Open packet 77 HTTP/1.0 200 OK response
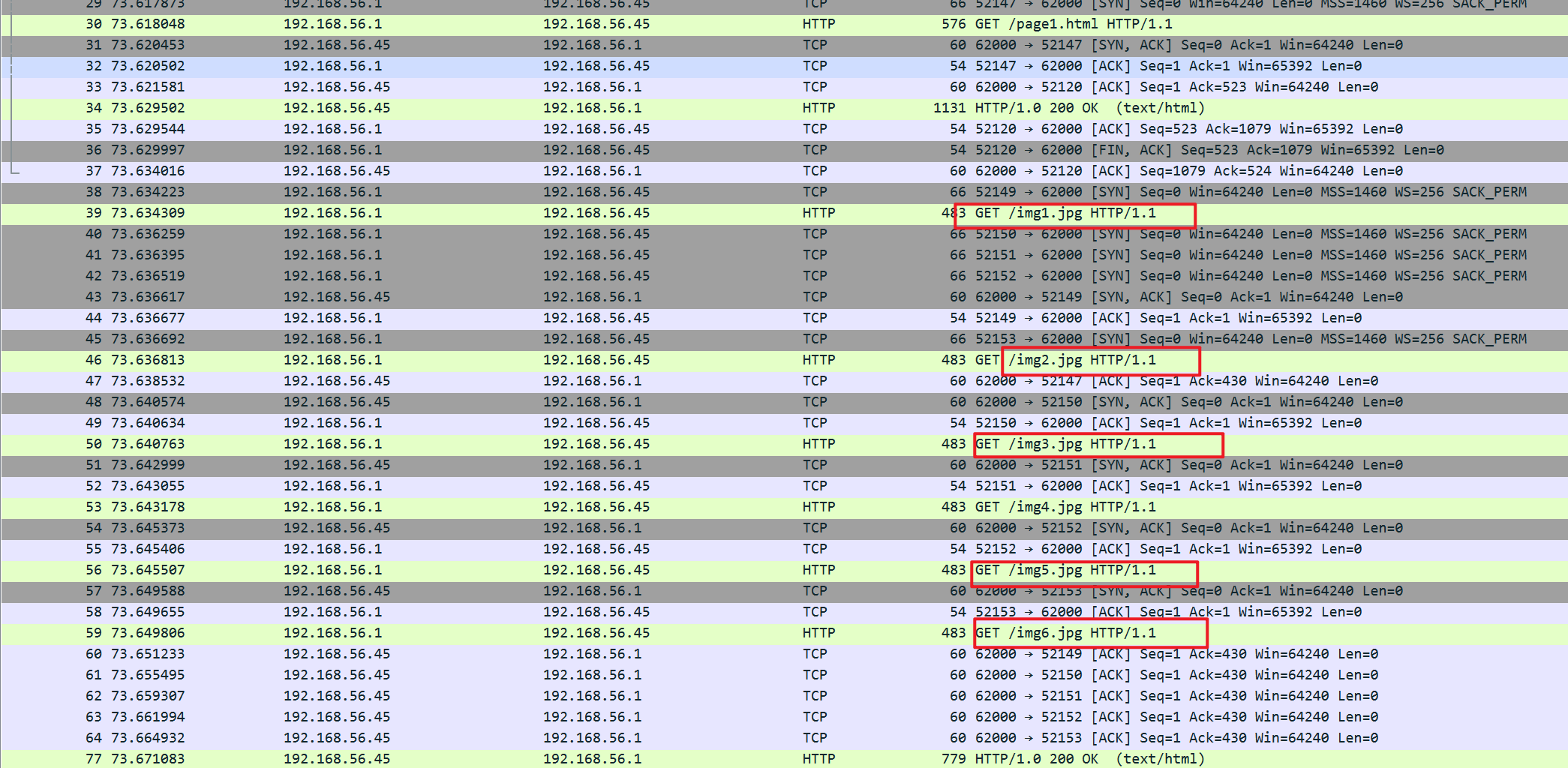1568x768 pixels. coord(784,758)
